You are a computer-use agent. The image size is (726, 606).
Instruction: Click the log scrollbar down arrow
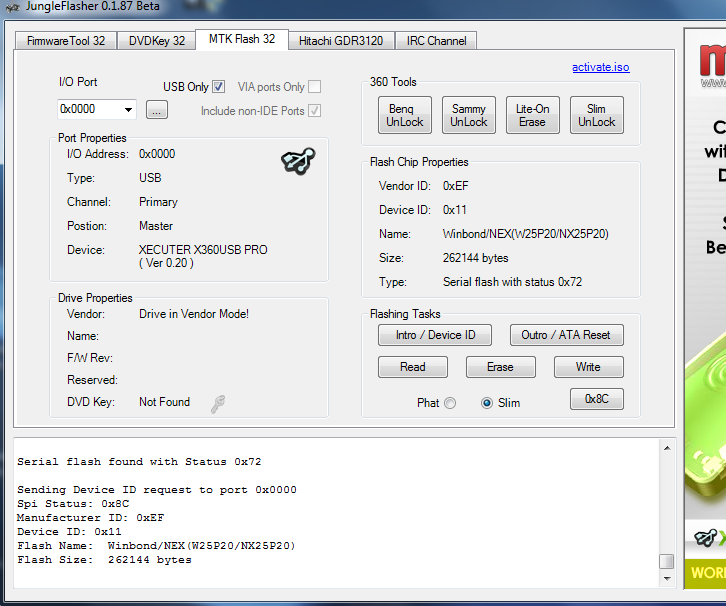667,579
